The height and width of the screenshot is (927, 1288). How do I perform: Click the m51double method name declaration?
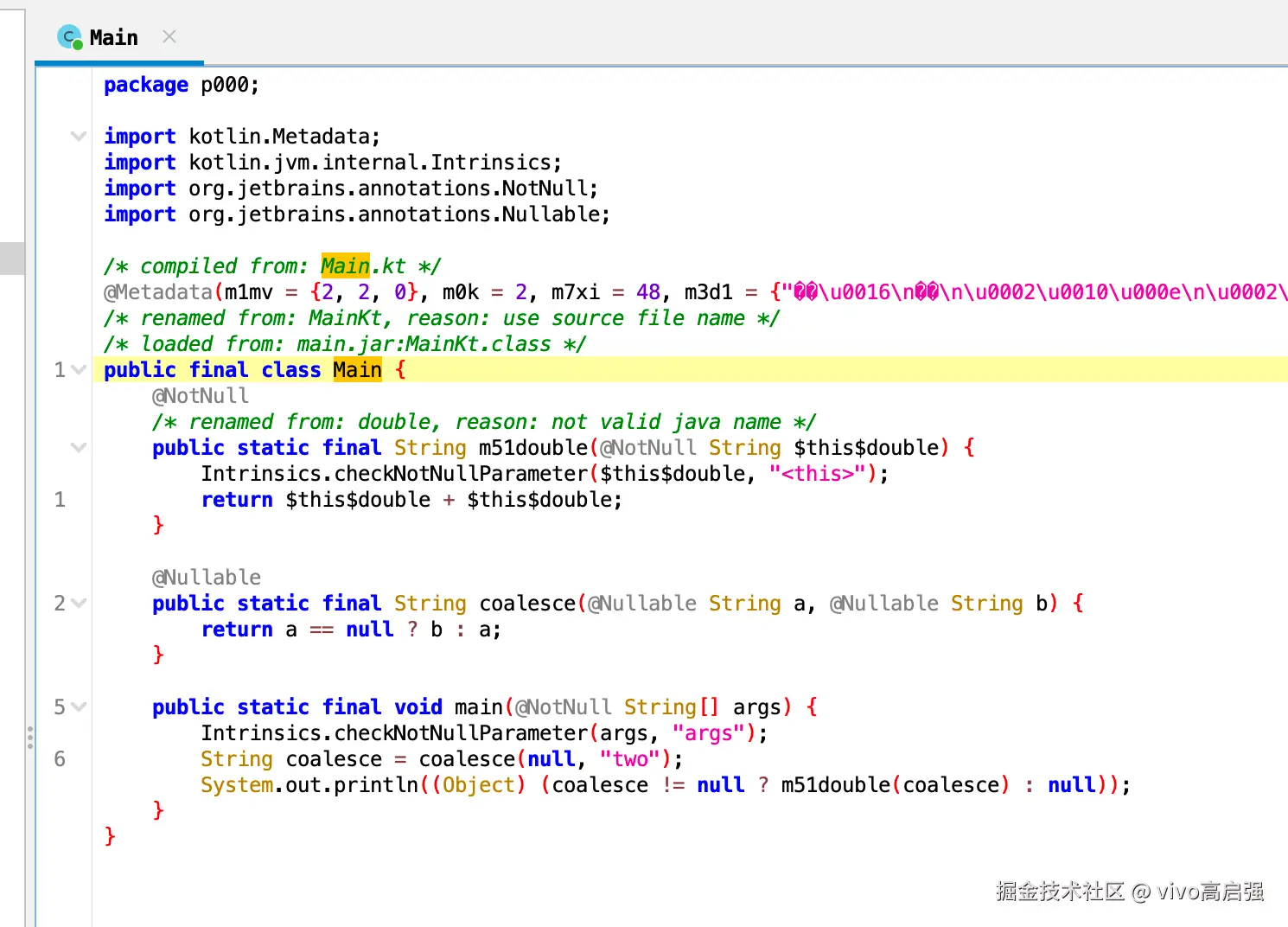pyautogui.click(x=533, y=448)
